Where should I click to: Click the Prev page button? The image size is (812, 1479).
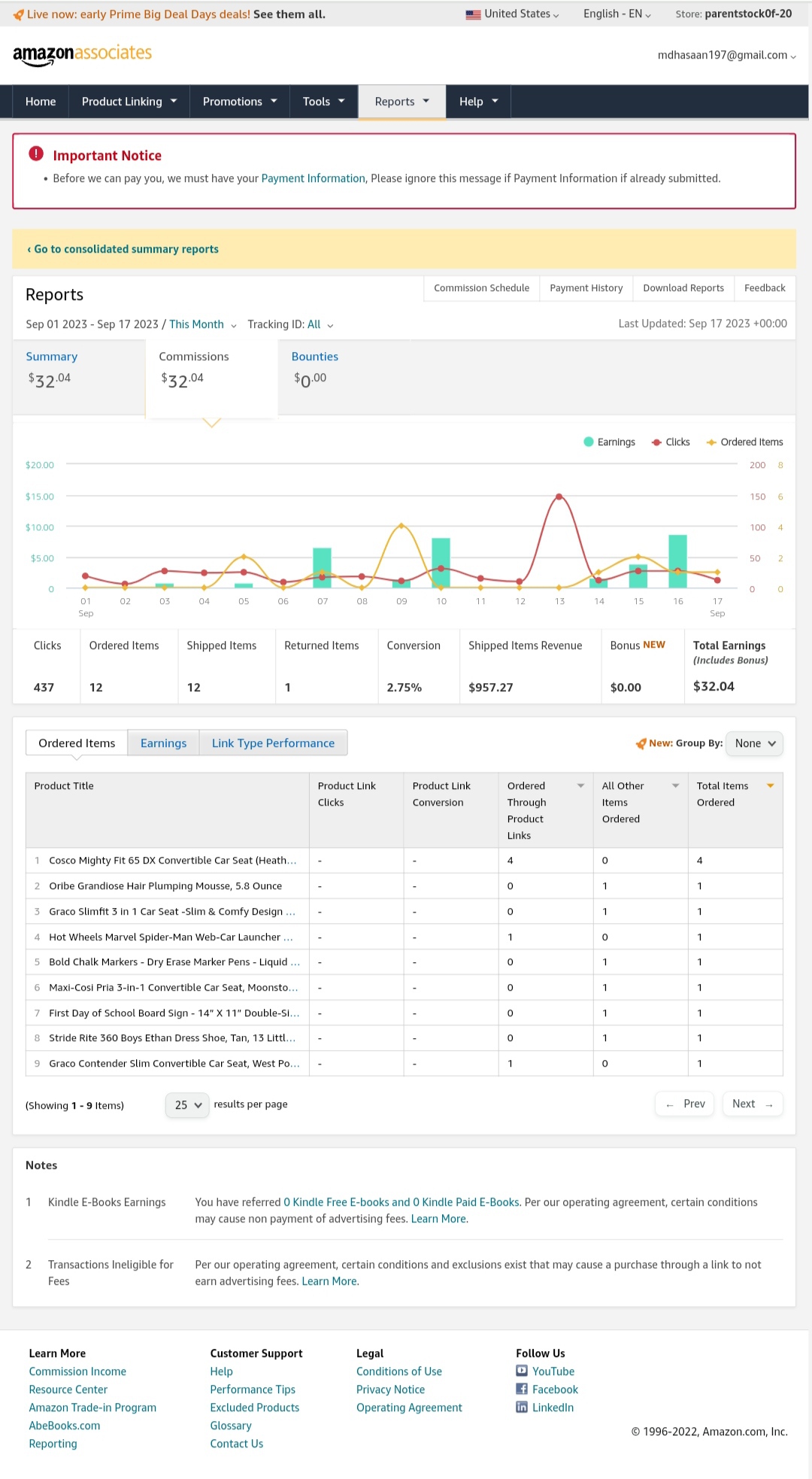pyautogui.click(x=685, y=1104)
